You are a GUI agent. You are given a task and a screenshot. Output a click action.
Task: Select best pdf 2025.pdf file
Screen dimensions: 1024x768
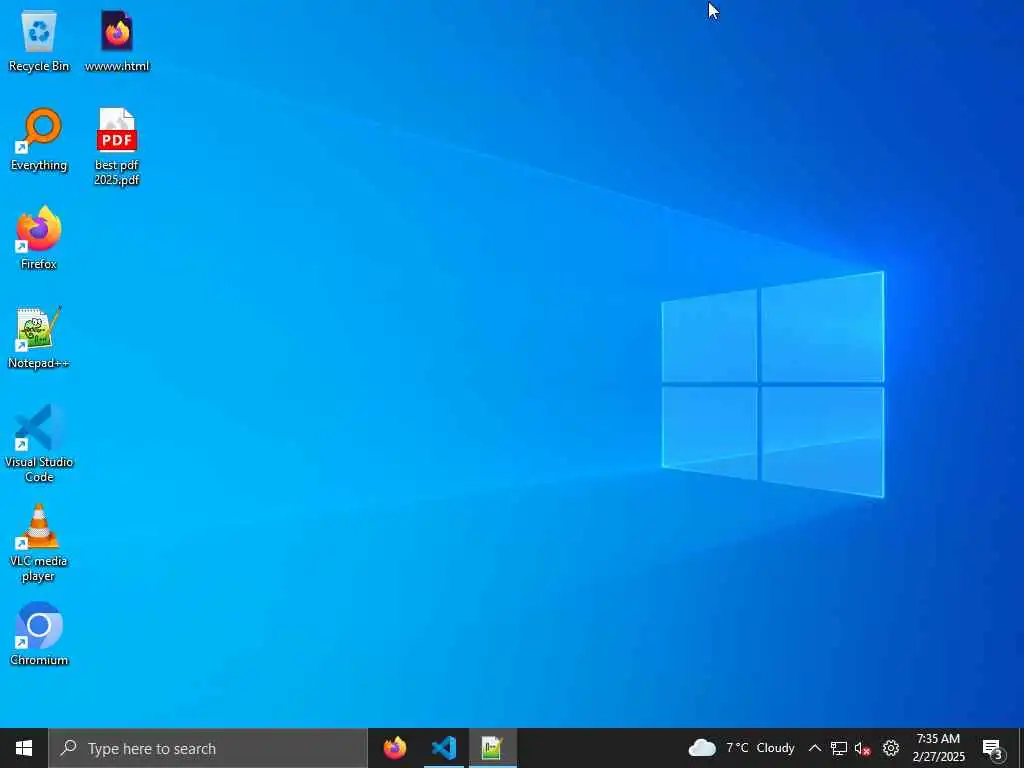(x=117, y=147)
